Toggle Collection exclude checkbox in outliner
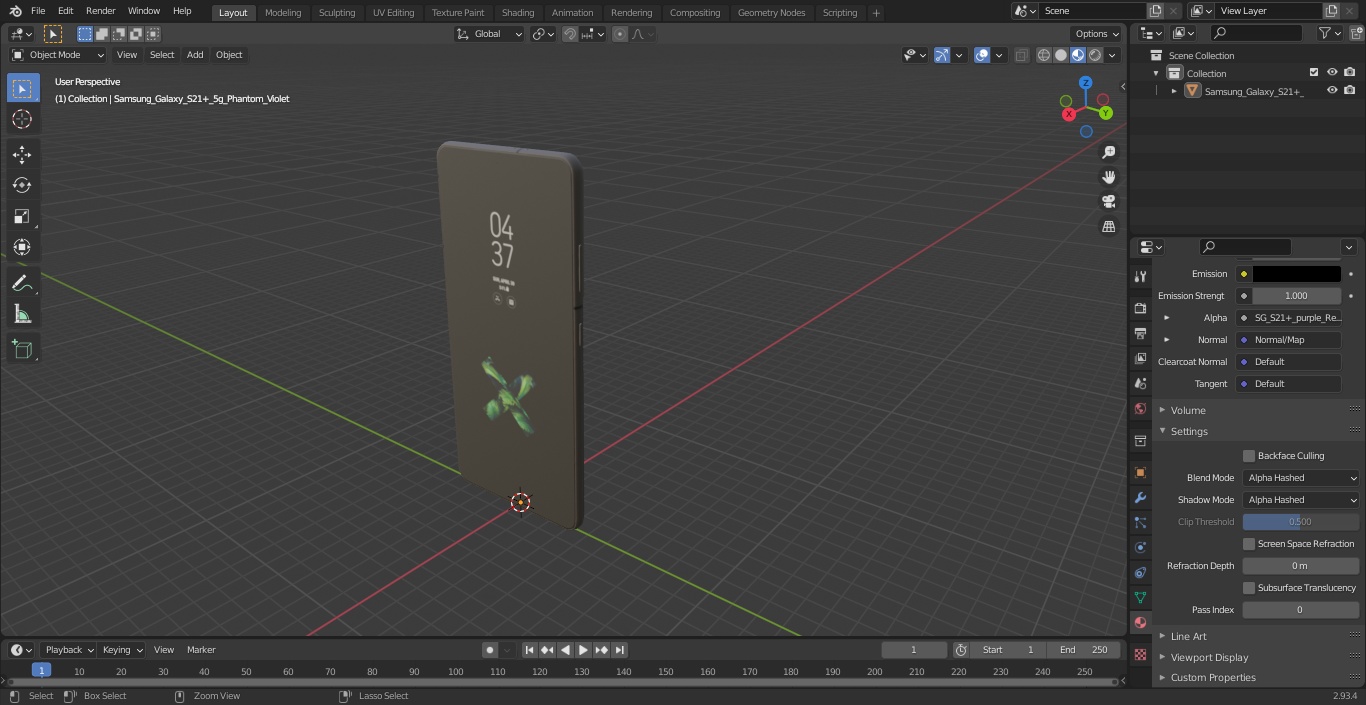This screenshot has height=705, width=1366. (x=1314, y=73)
